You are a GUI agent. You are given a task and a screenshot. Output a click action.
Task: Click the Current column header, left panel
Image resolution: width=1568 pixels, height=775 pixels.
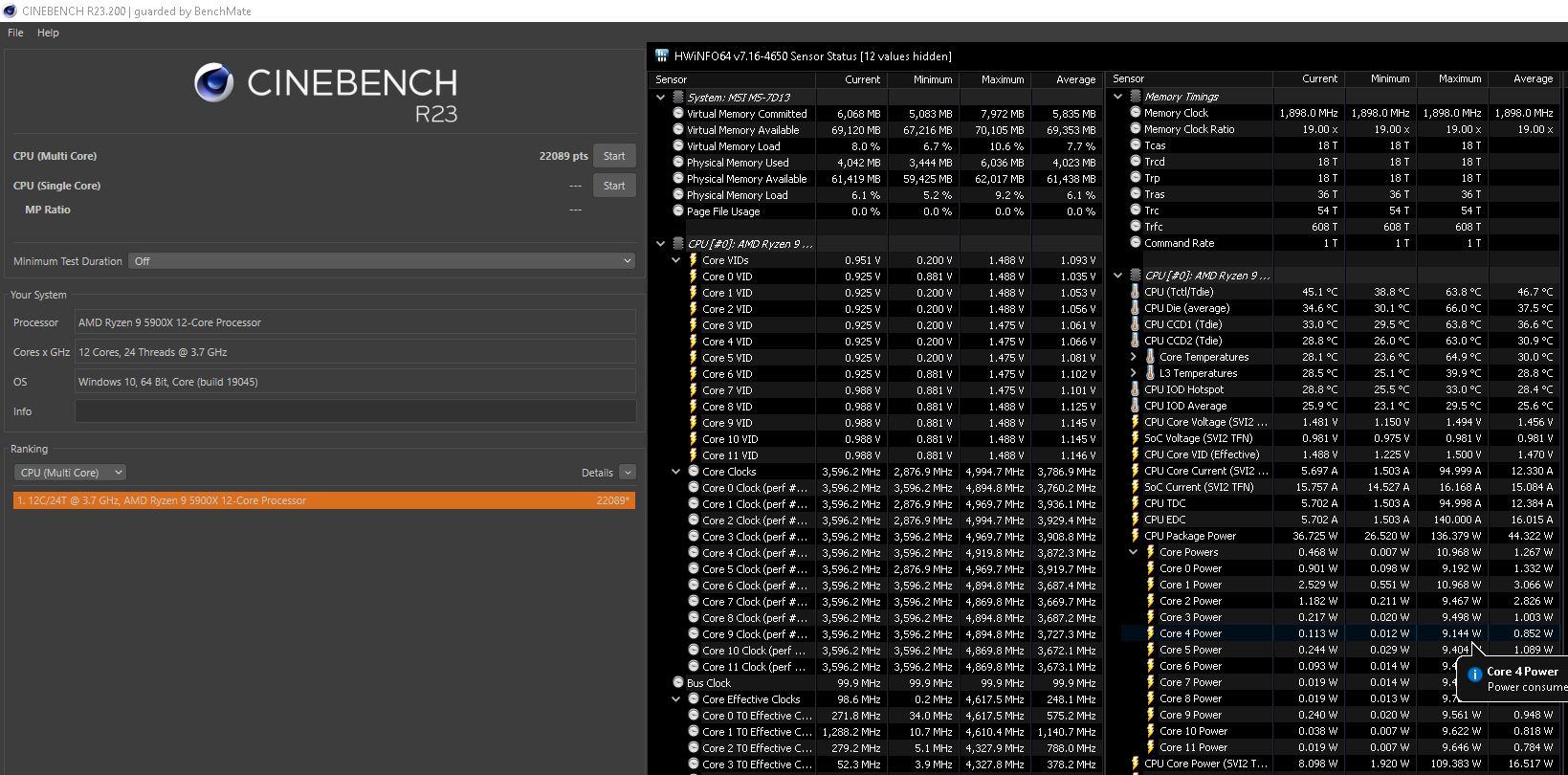pyautogui.click(x=852, y=79)
